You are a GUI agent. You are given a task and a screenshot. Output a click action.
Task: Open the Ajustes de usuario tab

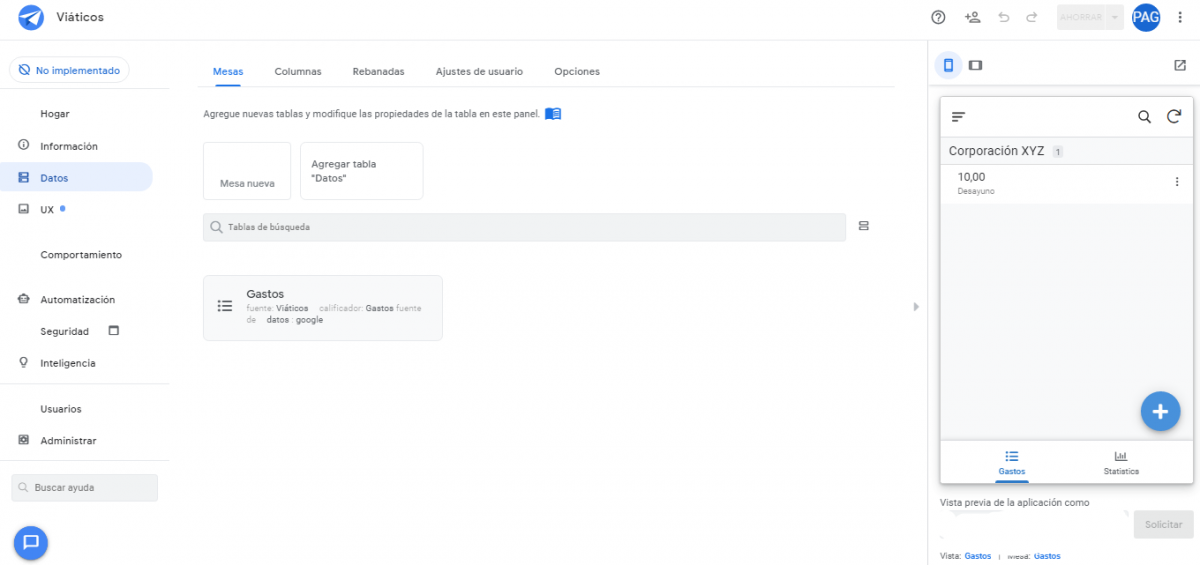(x=479, y=72)
